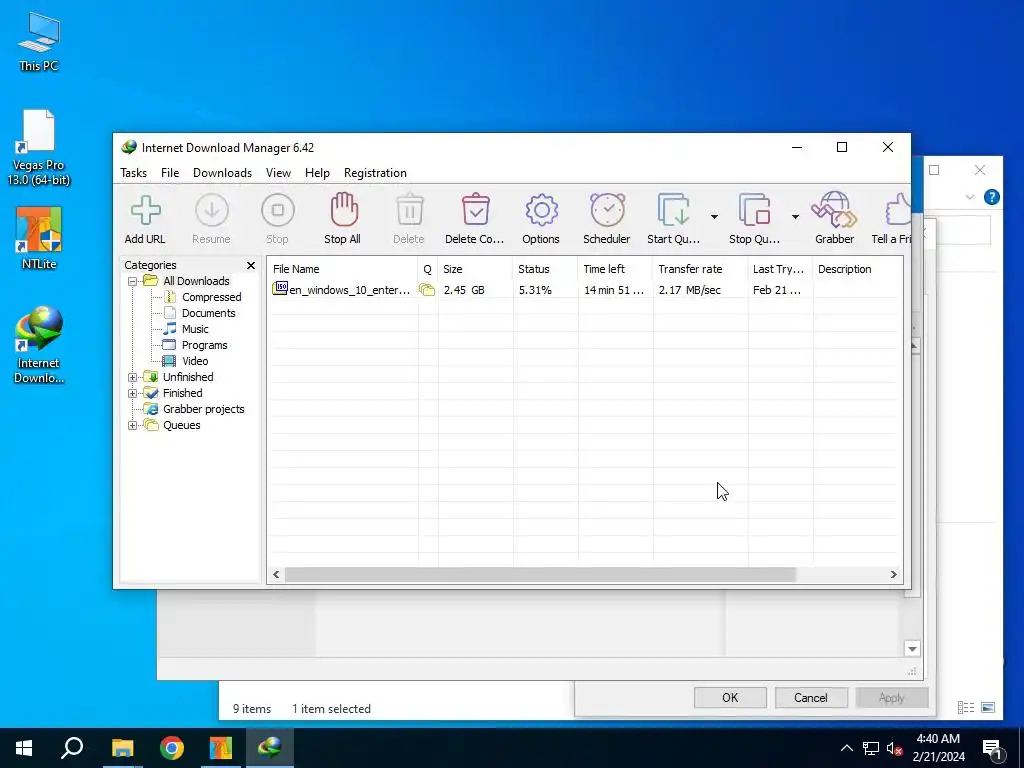Click the 5.31% status cell
The width and height of the screenshot is (1024, 768).
click(536, 290)
